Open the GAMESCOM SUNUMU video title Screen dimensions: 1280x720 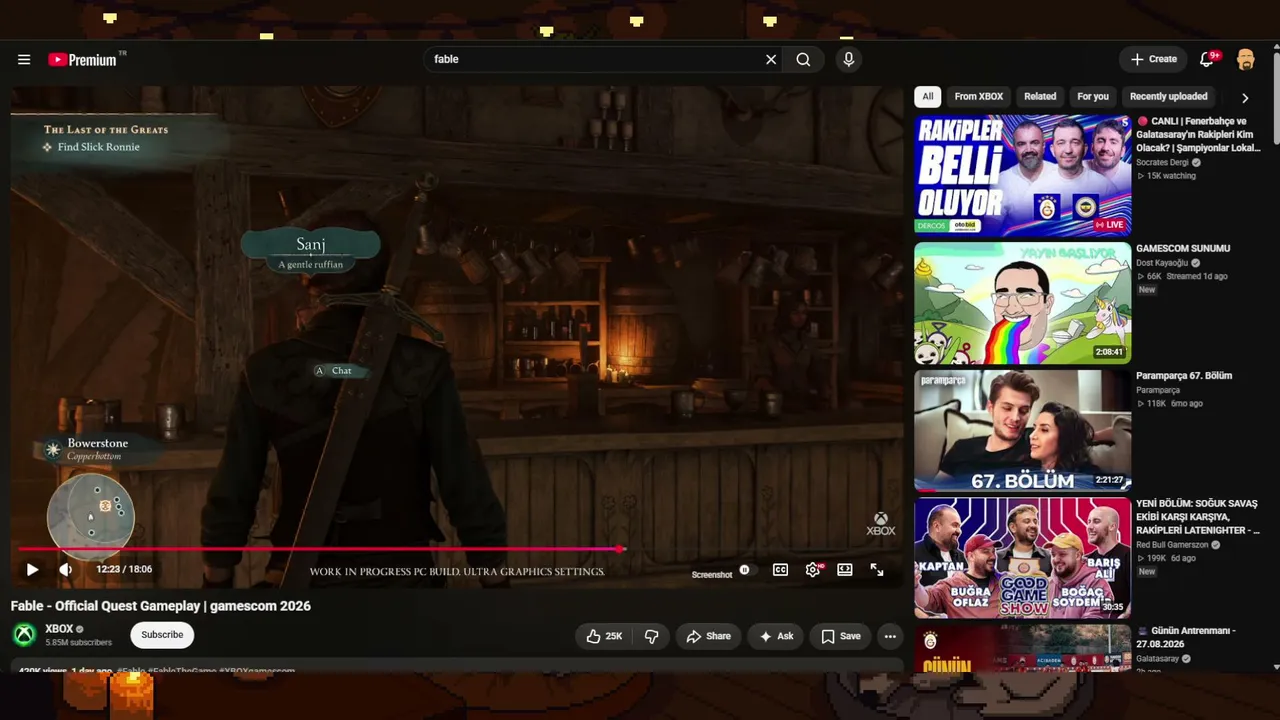tap(1183, 248)
